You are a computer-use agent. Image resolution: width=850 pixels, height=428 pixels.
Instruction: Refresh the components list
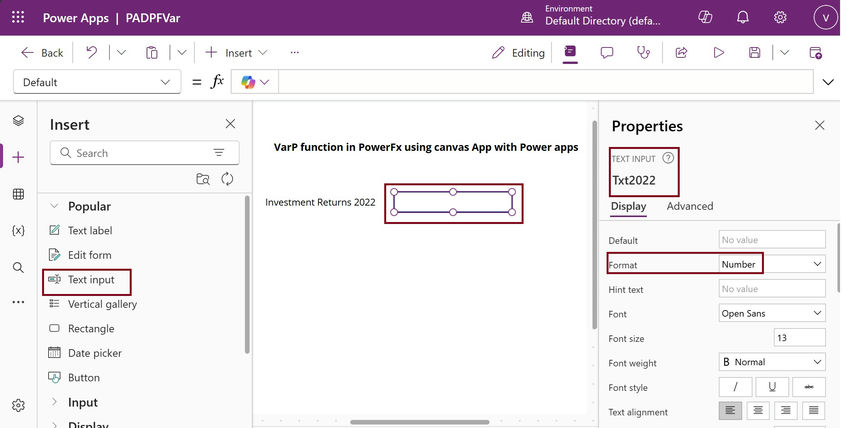(227, 179)
